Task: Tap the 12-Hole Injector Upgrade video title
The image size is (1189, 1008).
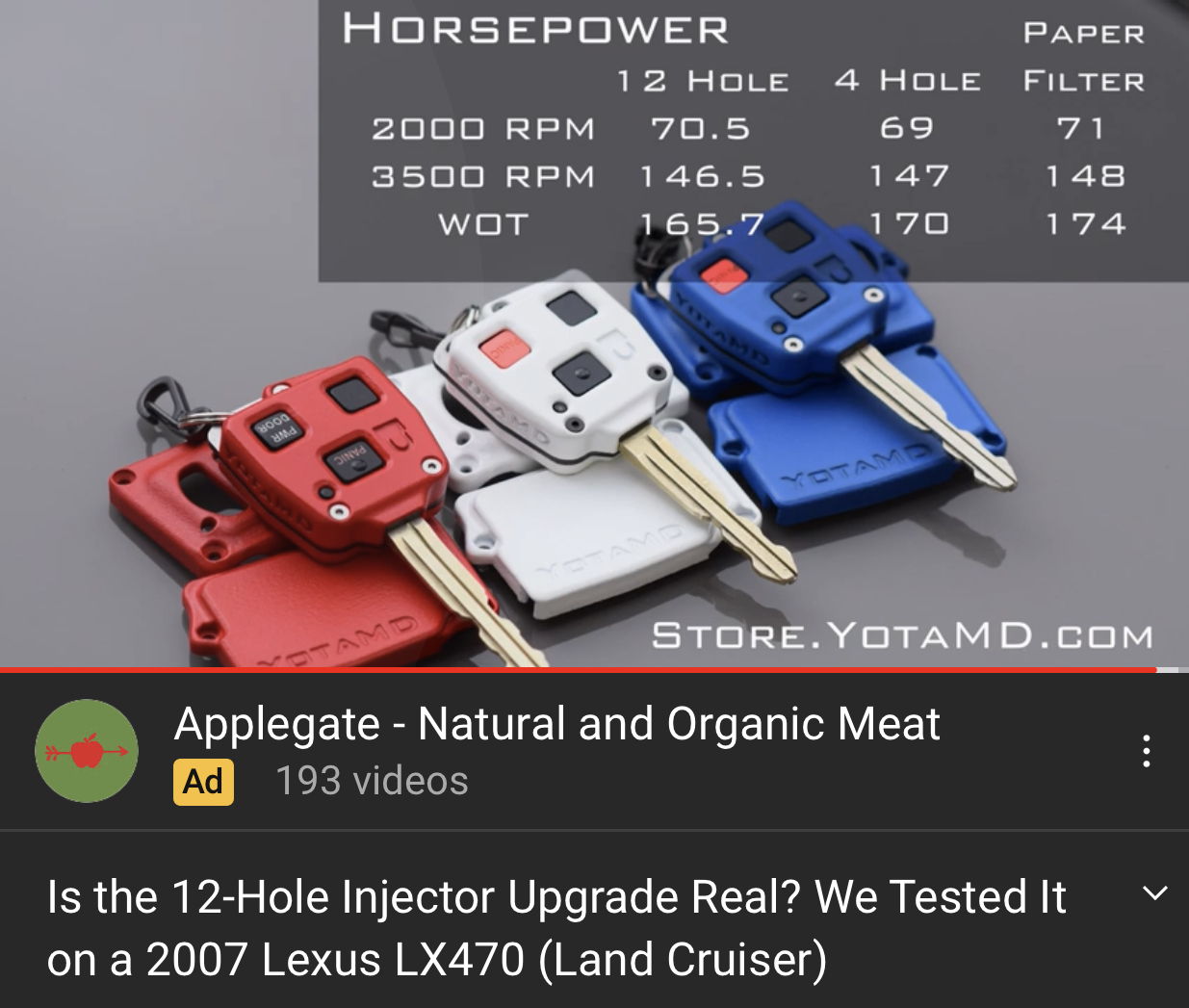Action: point(556,928)
